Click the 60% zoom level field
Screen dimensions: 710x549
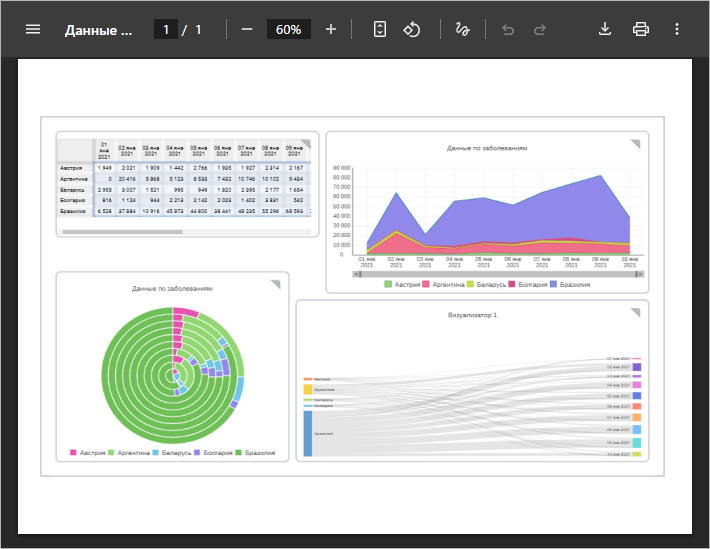click(x=288, y=29)
